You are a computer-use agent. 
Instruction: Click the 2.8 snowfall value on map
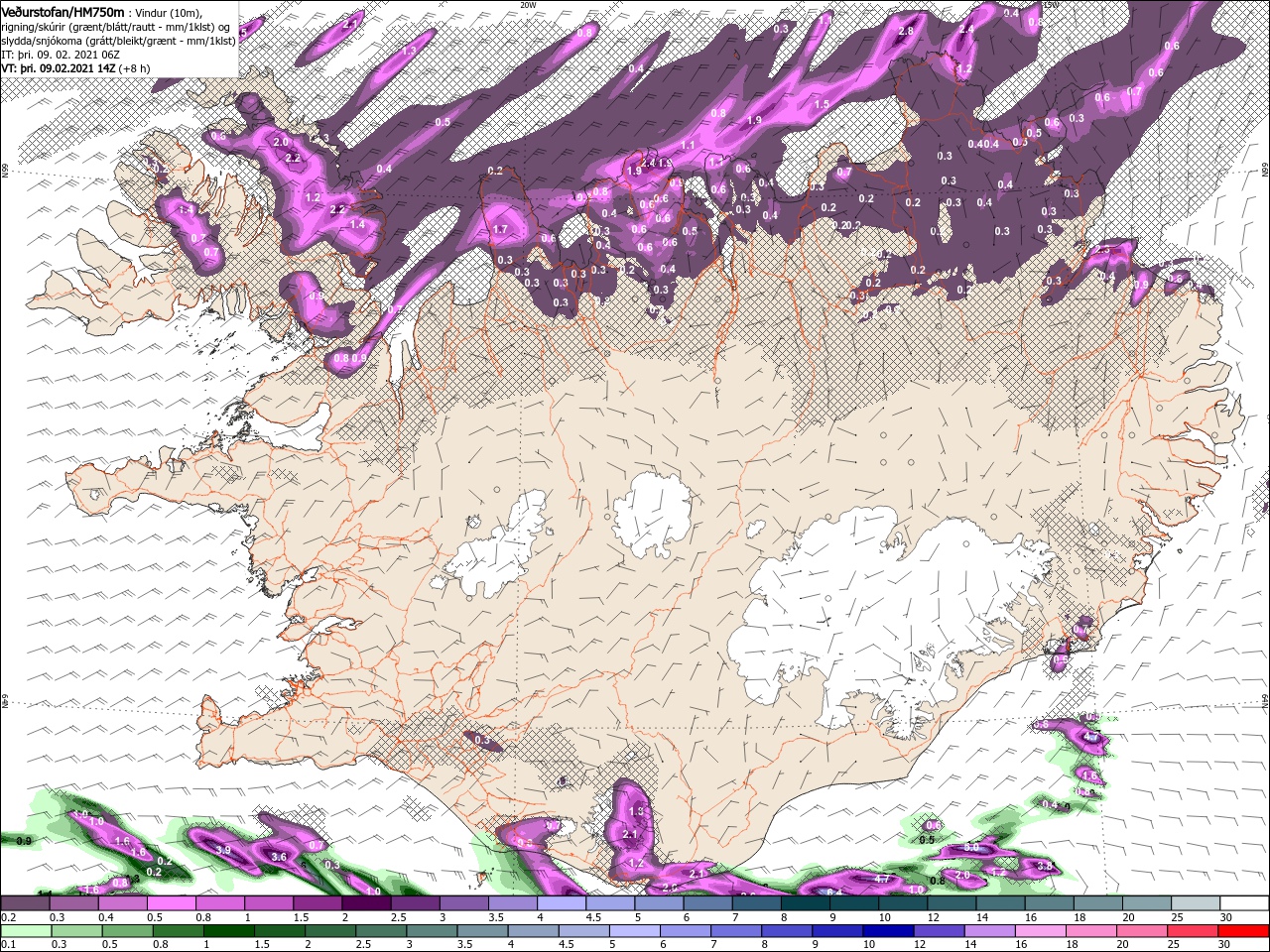[905, 31]
